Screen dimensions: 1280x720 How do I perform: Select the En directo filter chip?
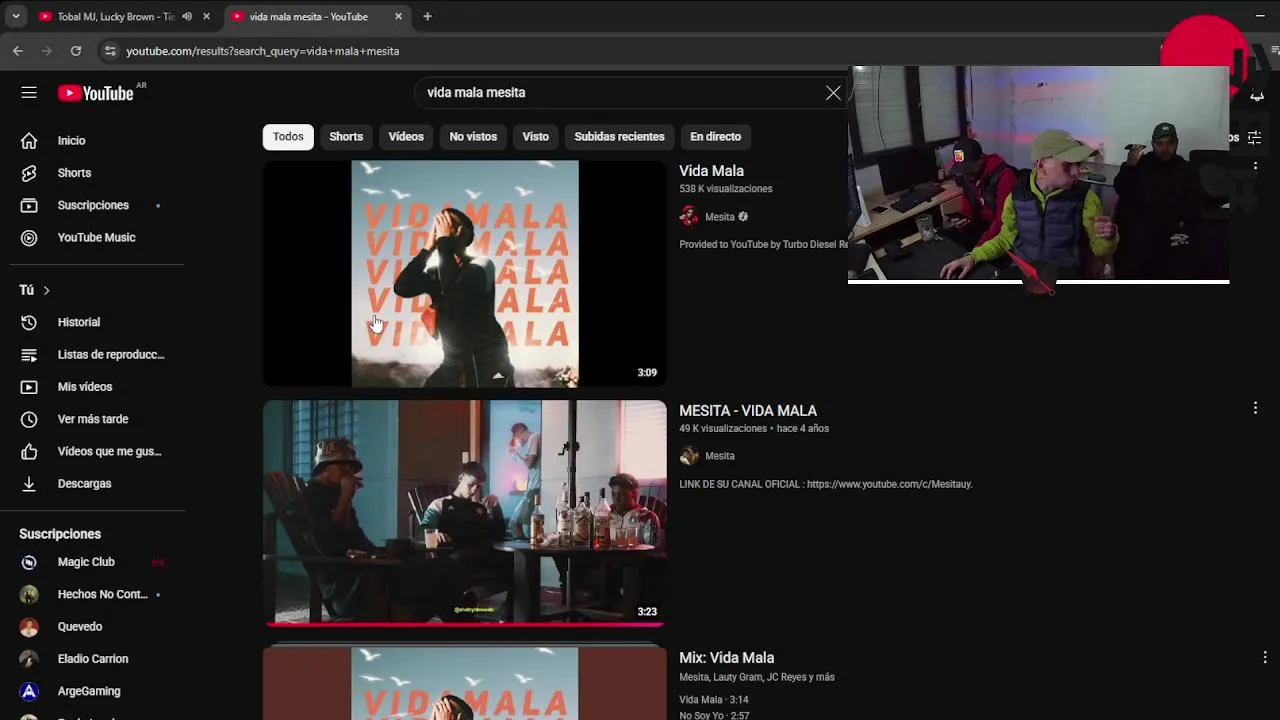715,137
